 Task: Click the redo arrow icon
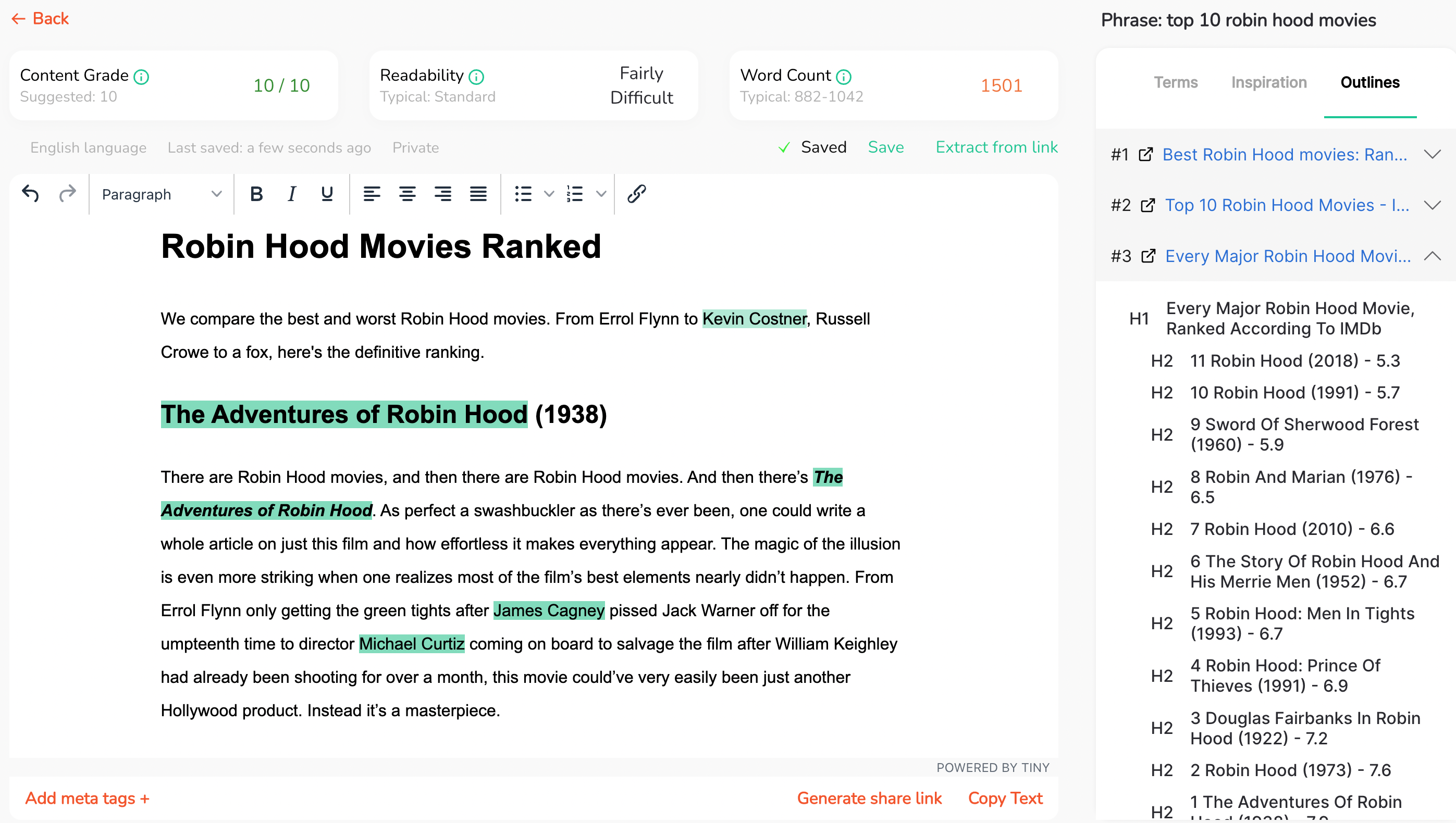67,194
